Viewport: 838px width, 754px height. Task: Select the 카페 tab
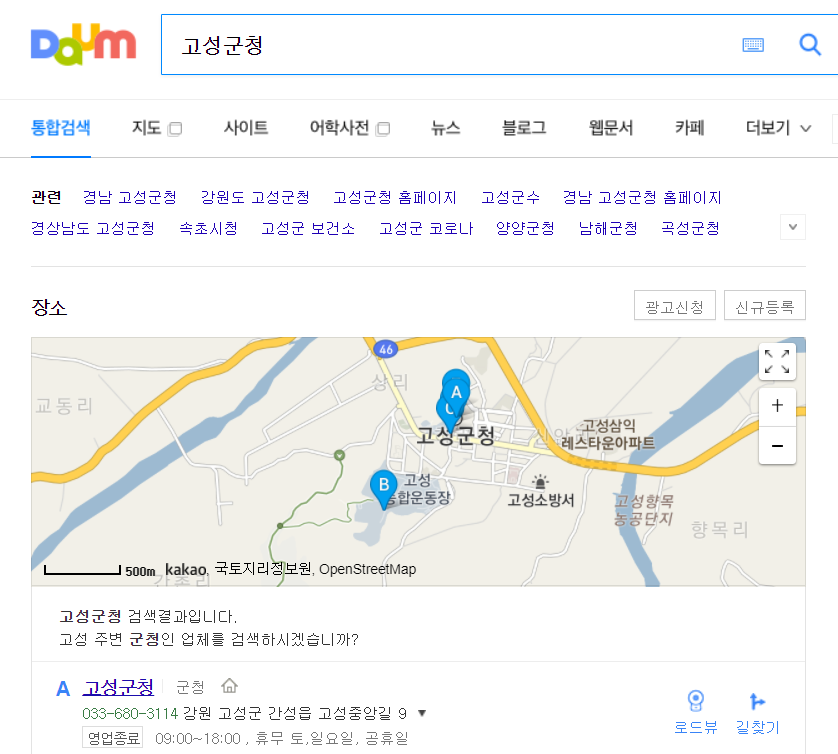689,128
